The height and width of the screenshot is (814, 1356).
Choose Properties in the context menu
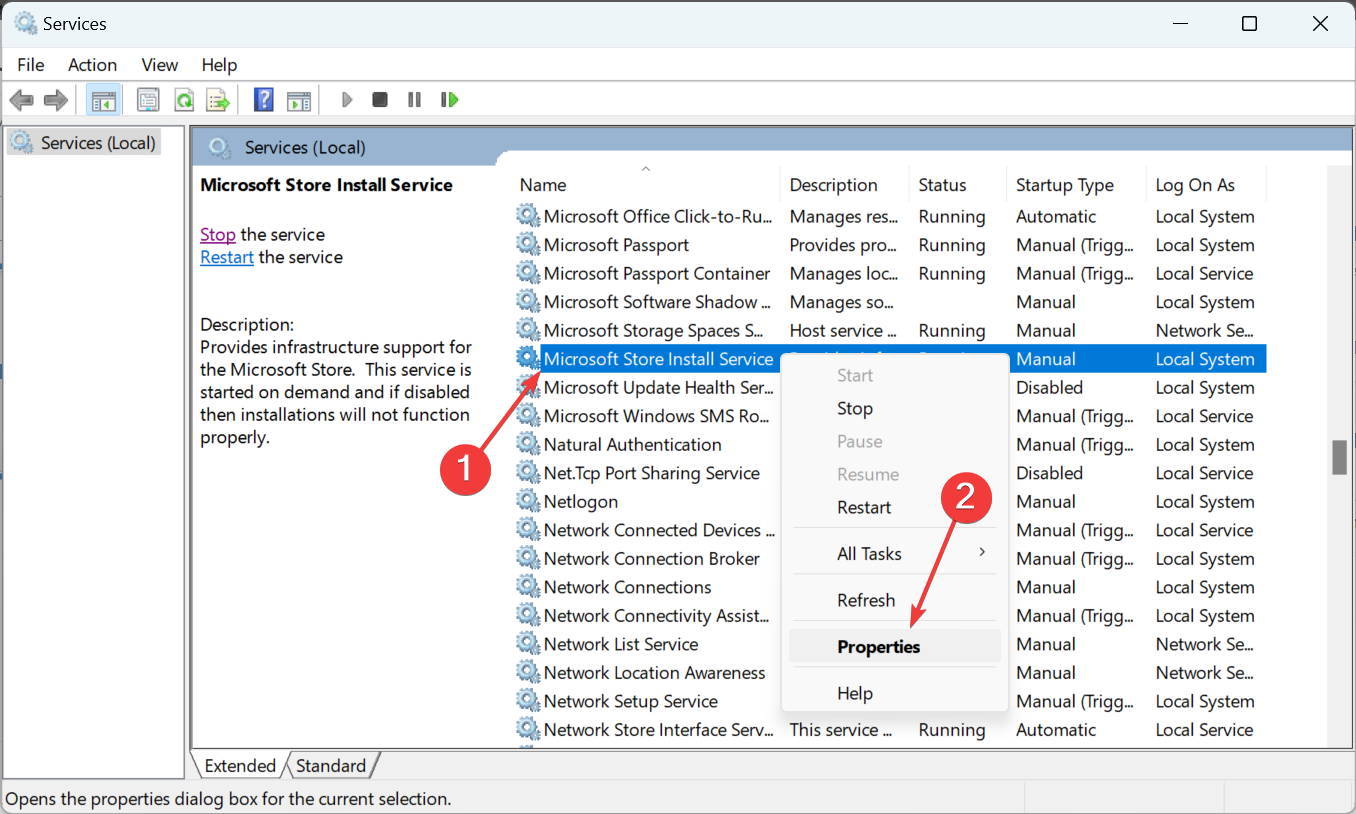(x=894, y=647)
